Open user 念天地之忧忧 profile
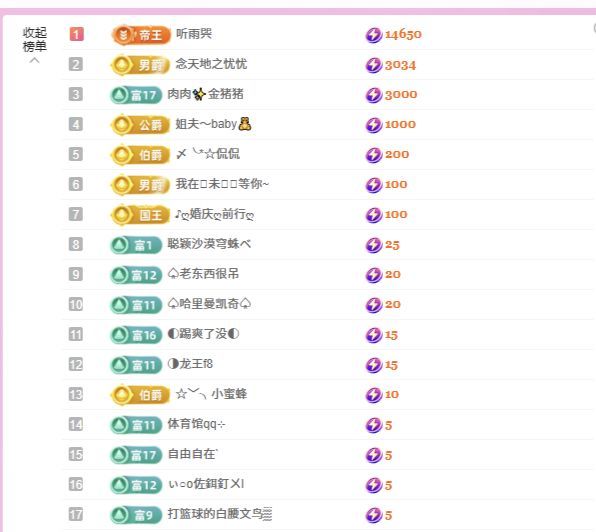The height and width of the screenshot is (532, 596). click(x=211, y=64)
